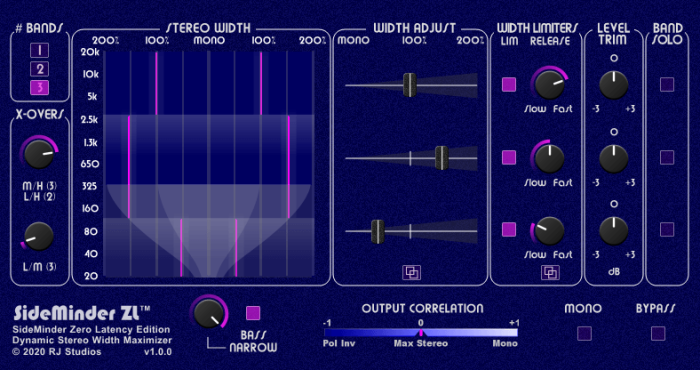Select 1 band button
Image resolution: width=700 pixels, height=370 pixels.
coord(39,51)
